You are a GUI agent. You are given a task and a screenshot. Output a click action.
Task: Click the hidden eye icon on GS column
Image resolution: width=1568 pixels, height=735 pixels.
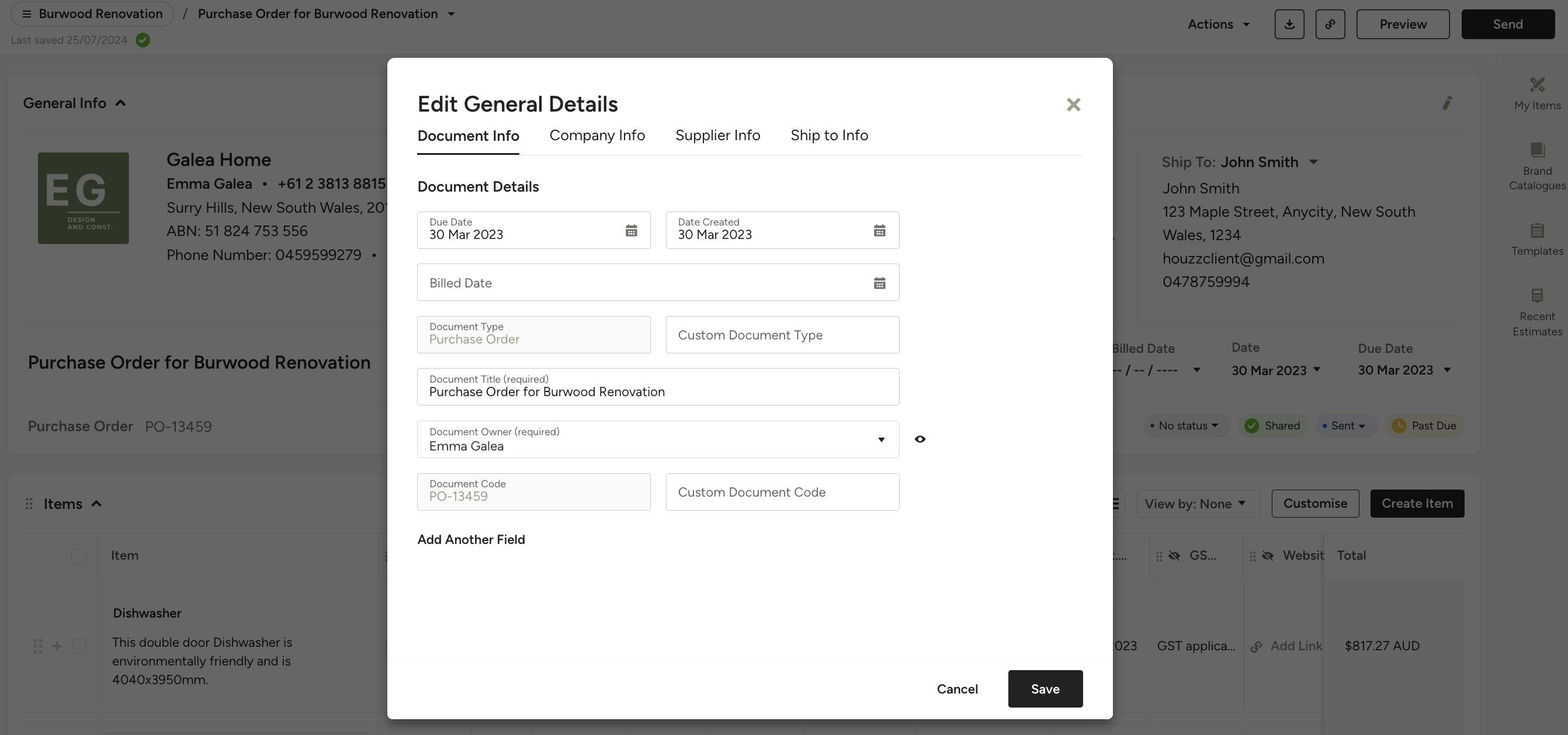[x=1174, y=556]
